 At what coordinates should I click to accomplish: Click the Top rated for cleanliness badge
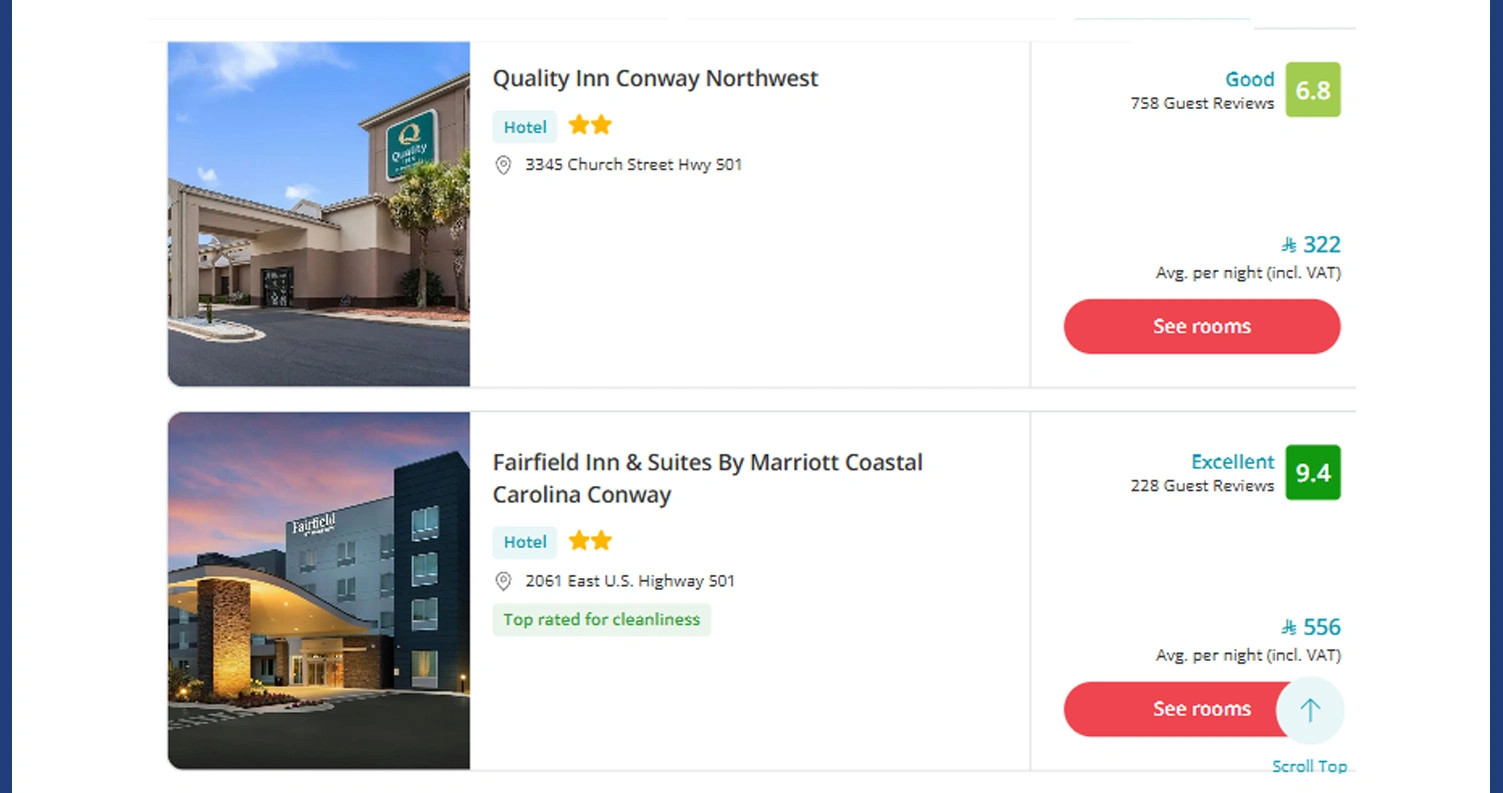(601, 619)
